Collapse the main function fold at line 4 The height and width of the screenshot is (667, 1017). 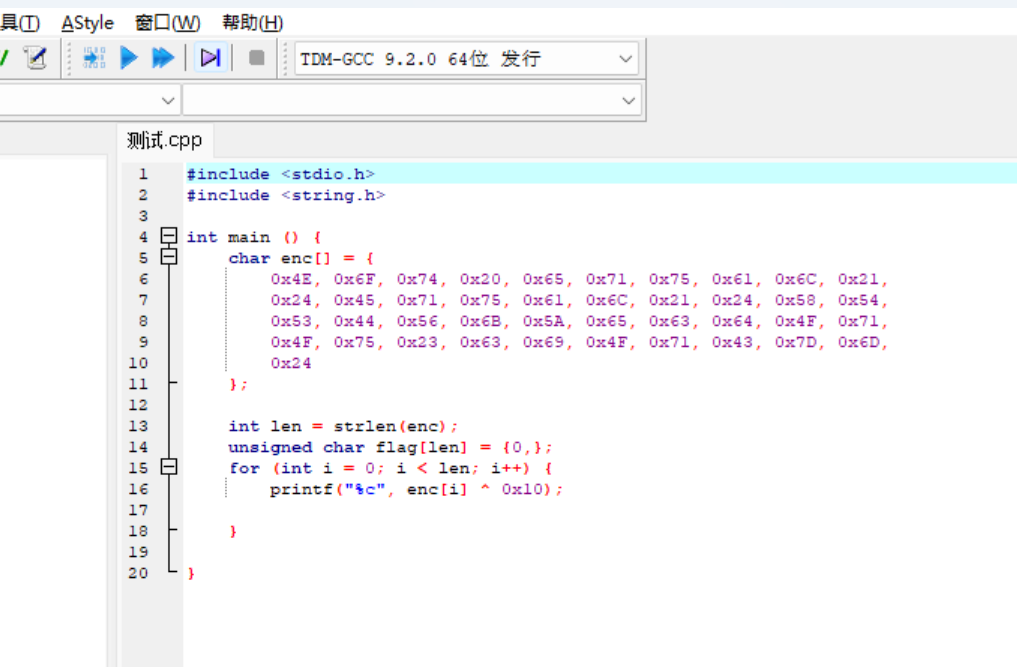tap(169, 236)
